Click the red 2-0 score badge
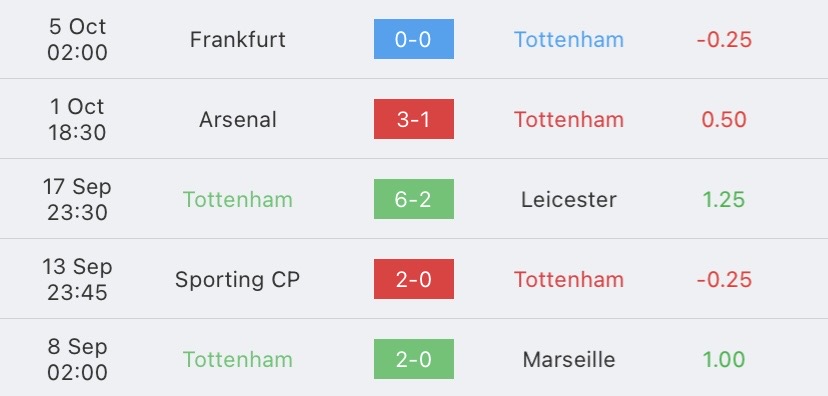The width and height of the screenshot is (828, 396). (413, 279)
